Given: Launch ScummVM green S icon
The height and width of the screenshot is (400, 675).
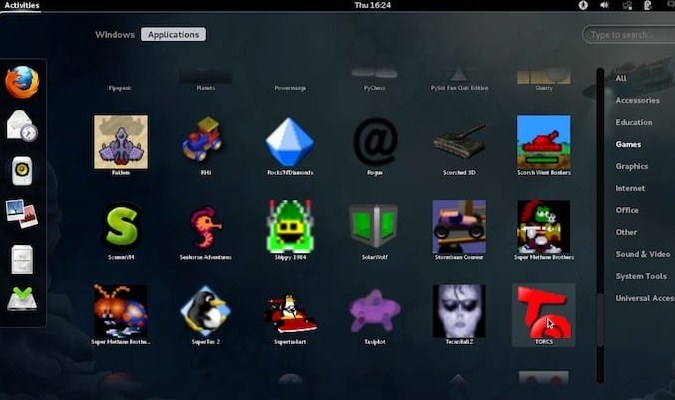Looking at the screenshot, I should pyautogui.click(x=121, y=226).
